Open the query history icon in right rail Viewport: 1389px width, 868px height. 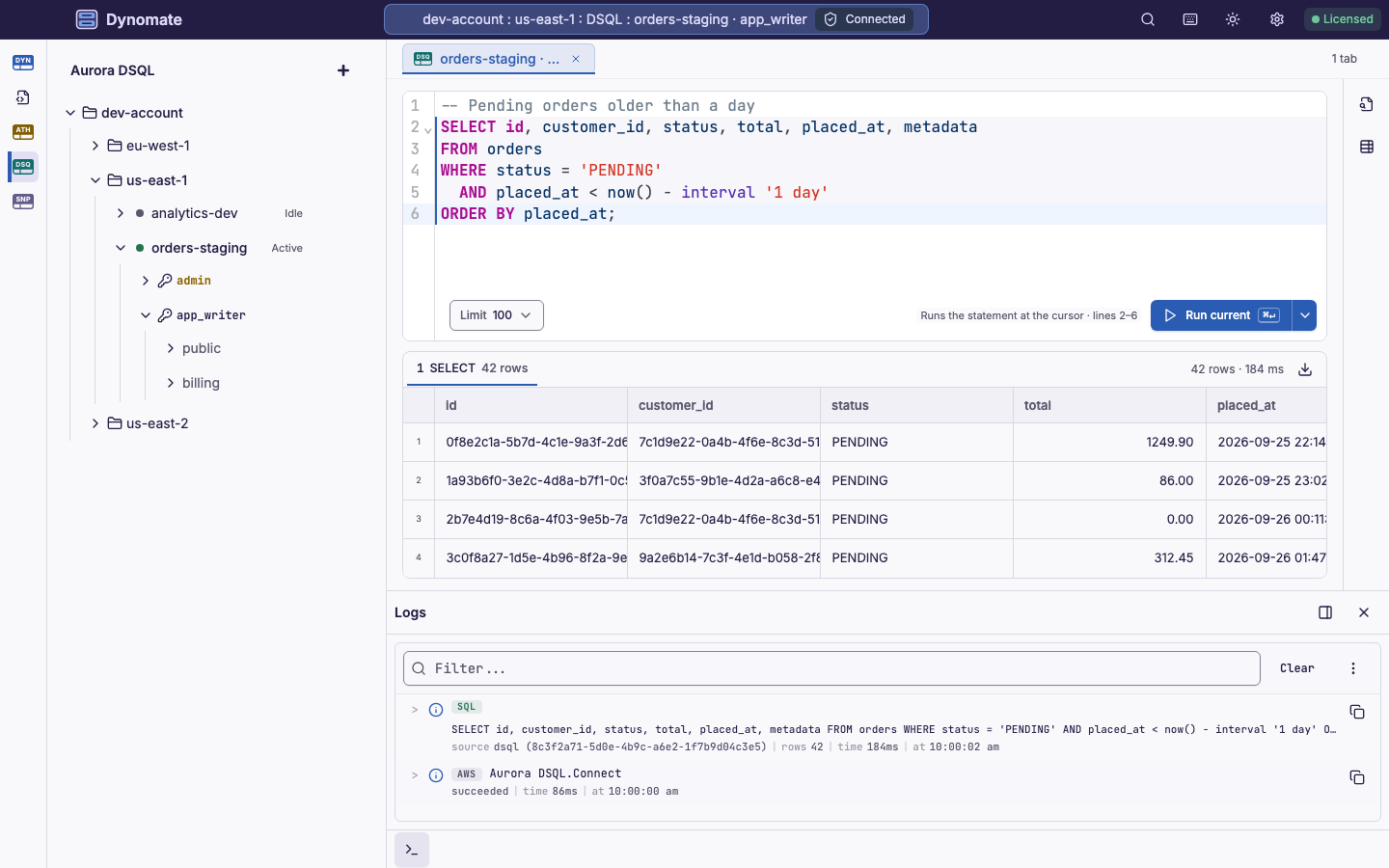pyautogui.click(x=1367, y=104)
